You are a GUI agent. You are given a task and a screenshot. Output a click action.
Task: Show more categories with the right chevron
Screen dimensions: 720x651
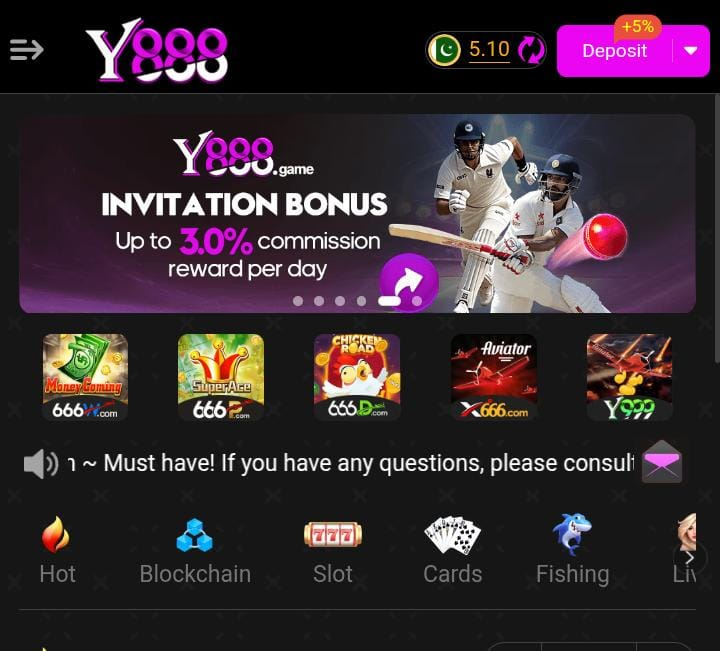pyautogui.click(x=690, y=558)
